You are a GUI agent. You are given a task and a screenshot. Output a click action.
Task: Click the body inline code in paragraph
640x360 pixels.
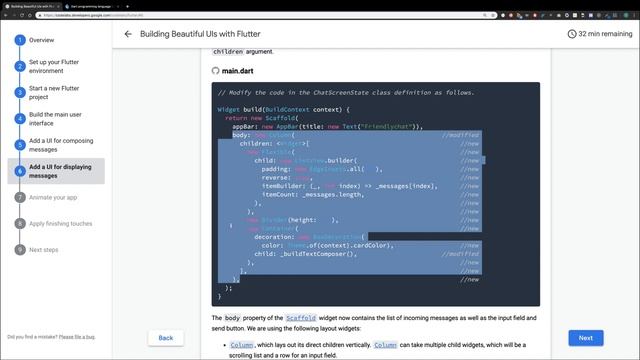232,318
